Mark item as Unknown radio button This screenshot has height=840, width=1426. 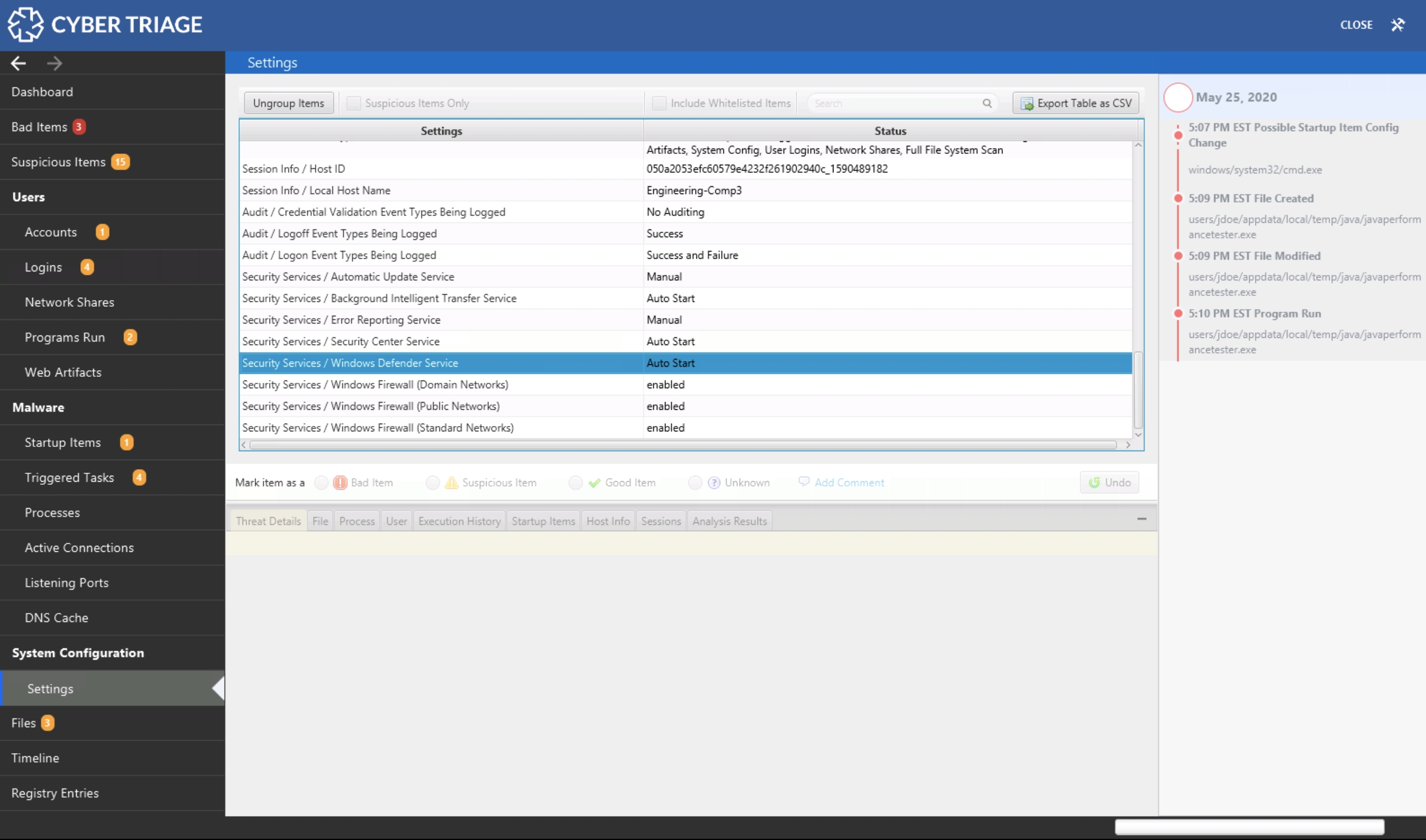[694, 482]
